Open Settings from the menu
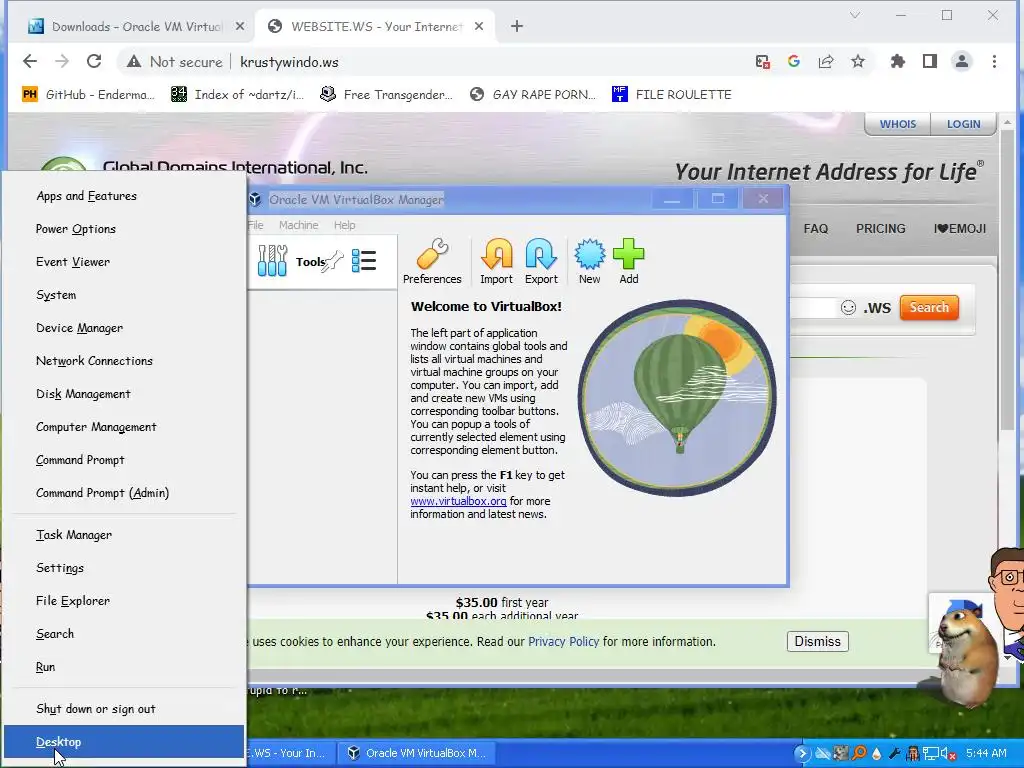Viewport: 1024px width, 768px height. click(124, 568)
